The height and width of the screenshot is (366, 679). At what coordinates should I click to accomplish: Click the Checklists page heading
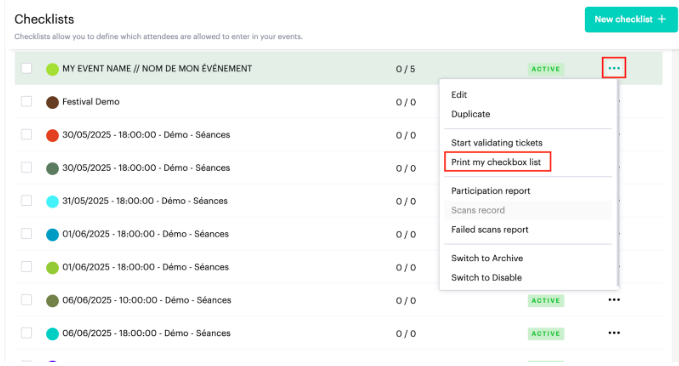pyautogui.click(x=44, y=19)
